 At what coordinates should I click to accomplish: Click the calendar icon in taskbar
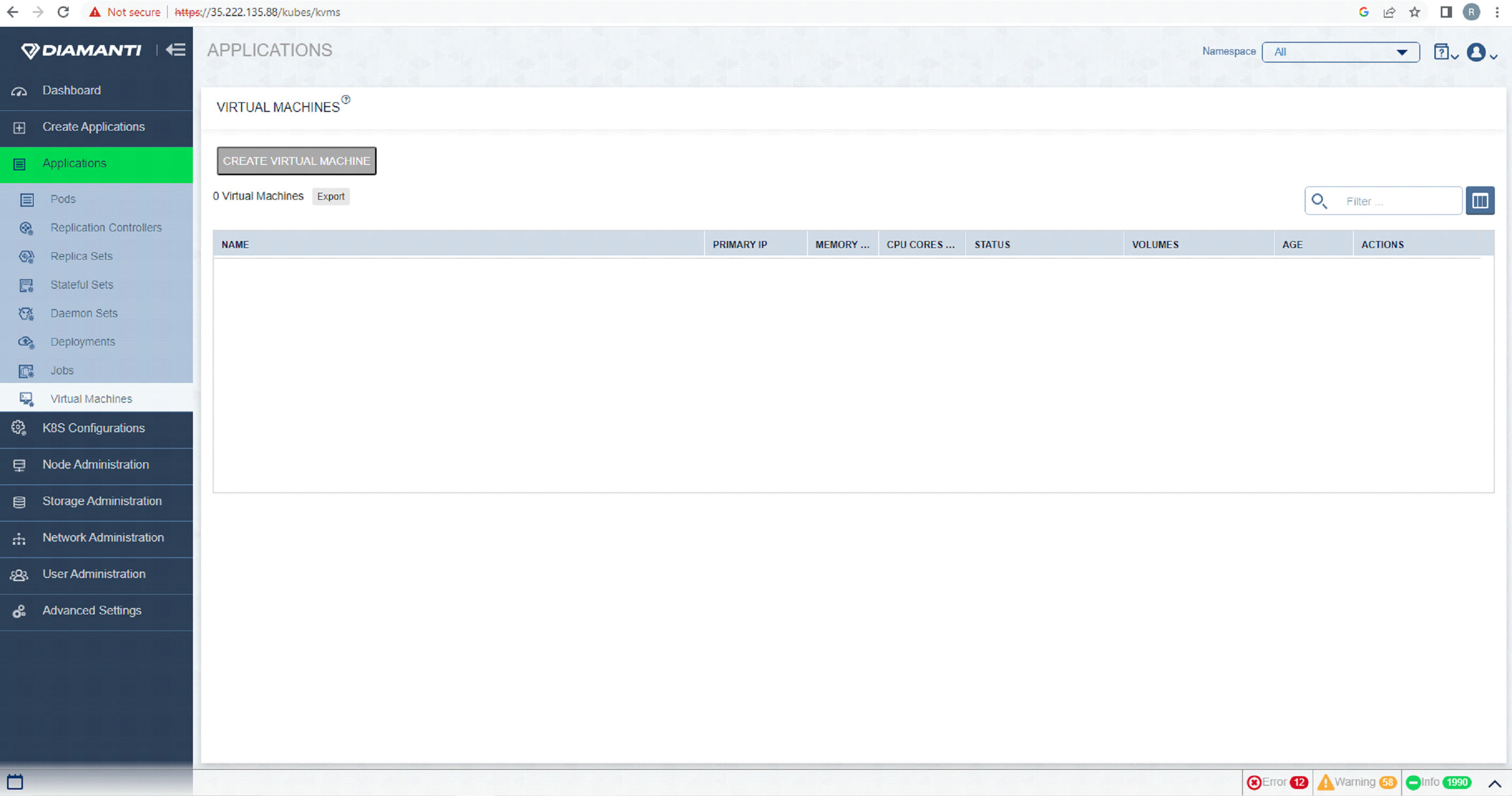15,781
